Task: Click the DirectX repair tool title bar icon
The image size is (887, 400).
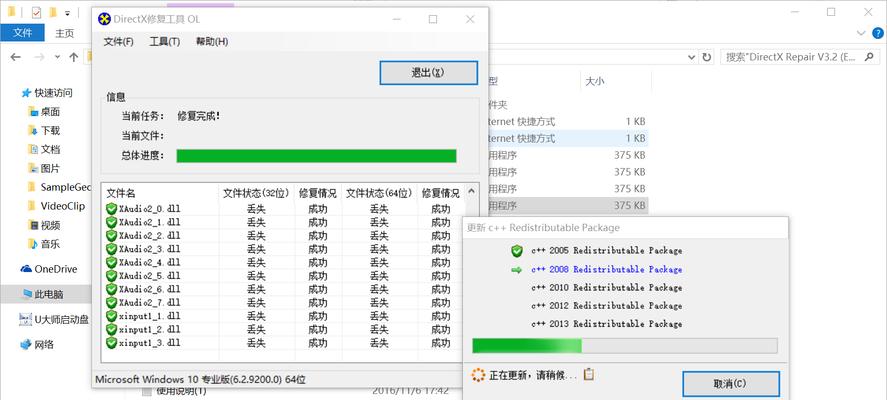Action: pyautogui.click(x=105, y=19)
